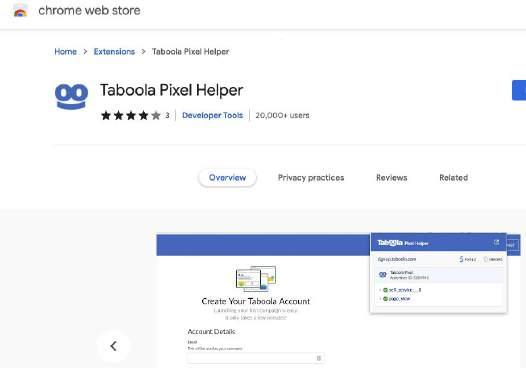Screen dimensions: 526x368
Task: Click the Email input field in screenshot
Action: tap(256, 358)
